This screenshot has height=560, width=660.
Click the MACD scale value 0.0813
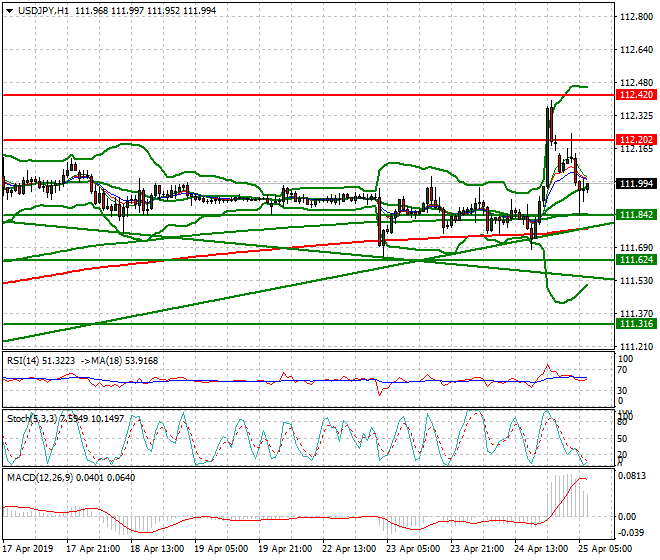pyautogui.click(x=632, y=476)
